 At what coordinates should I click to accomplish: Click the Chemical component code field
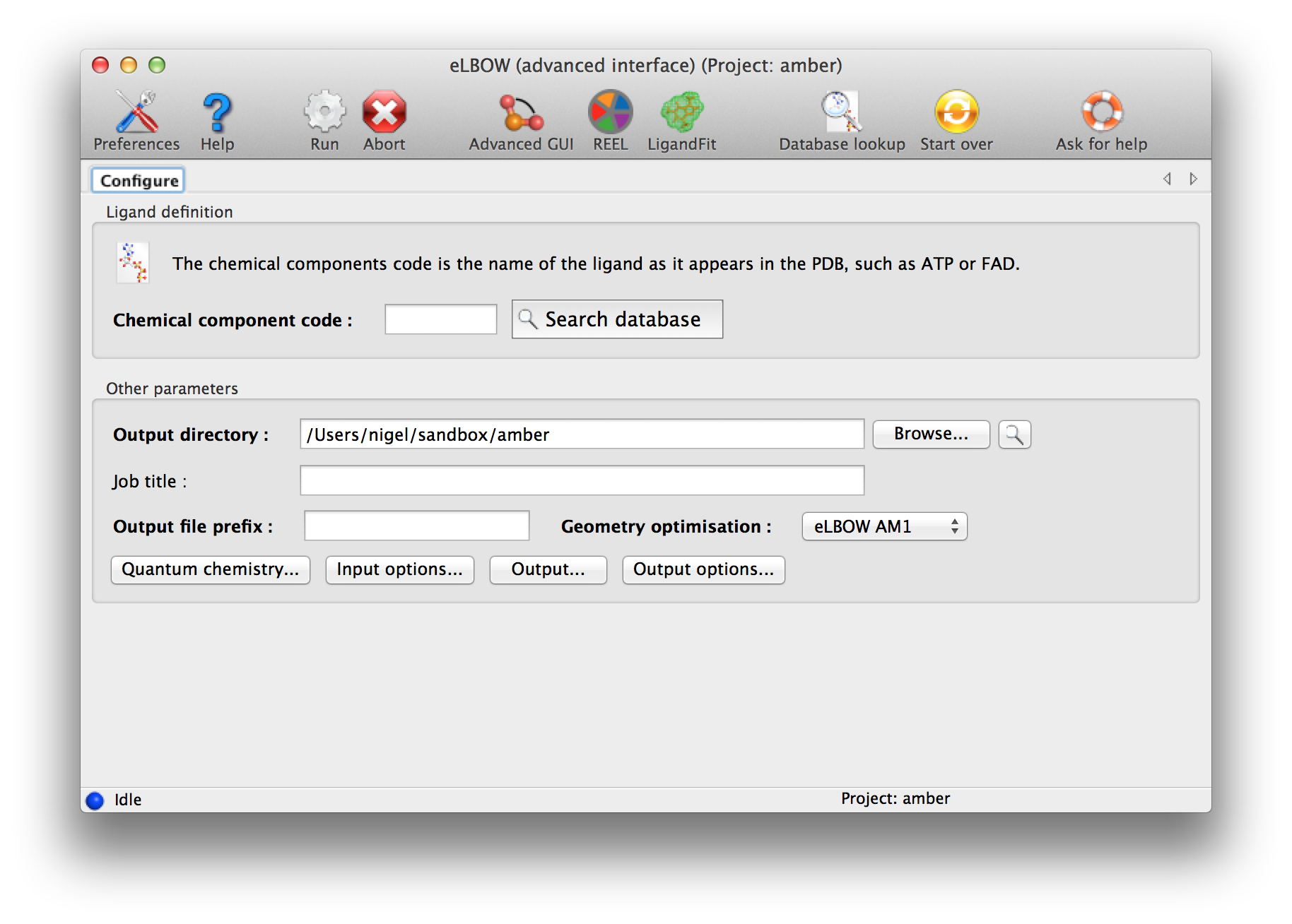pyautogui.click(x=440, y=319)
